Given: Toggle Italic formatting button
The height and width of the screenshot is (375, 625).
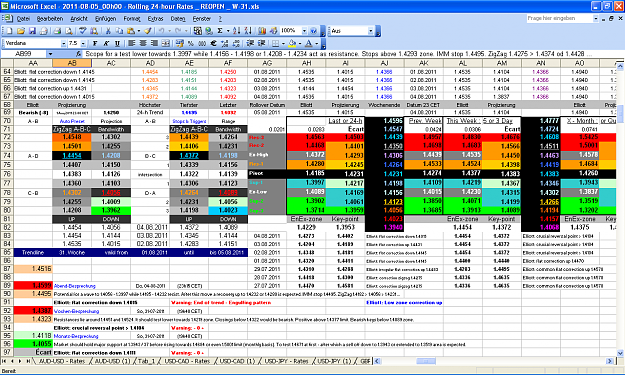Looking at the screenshot, I should [106, 43].
